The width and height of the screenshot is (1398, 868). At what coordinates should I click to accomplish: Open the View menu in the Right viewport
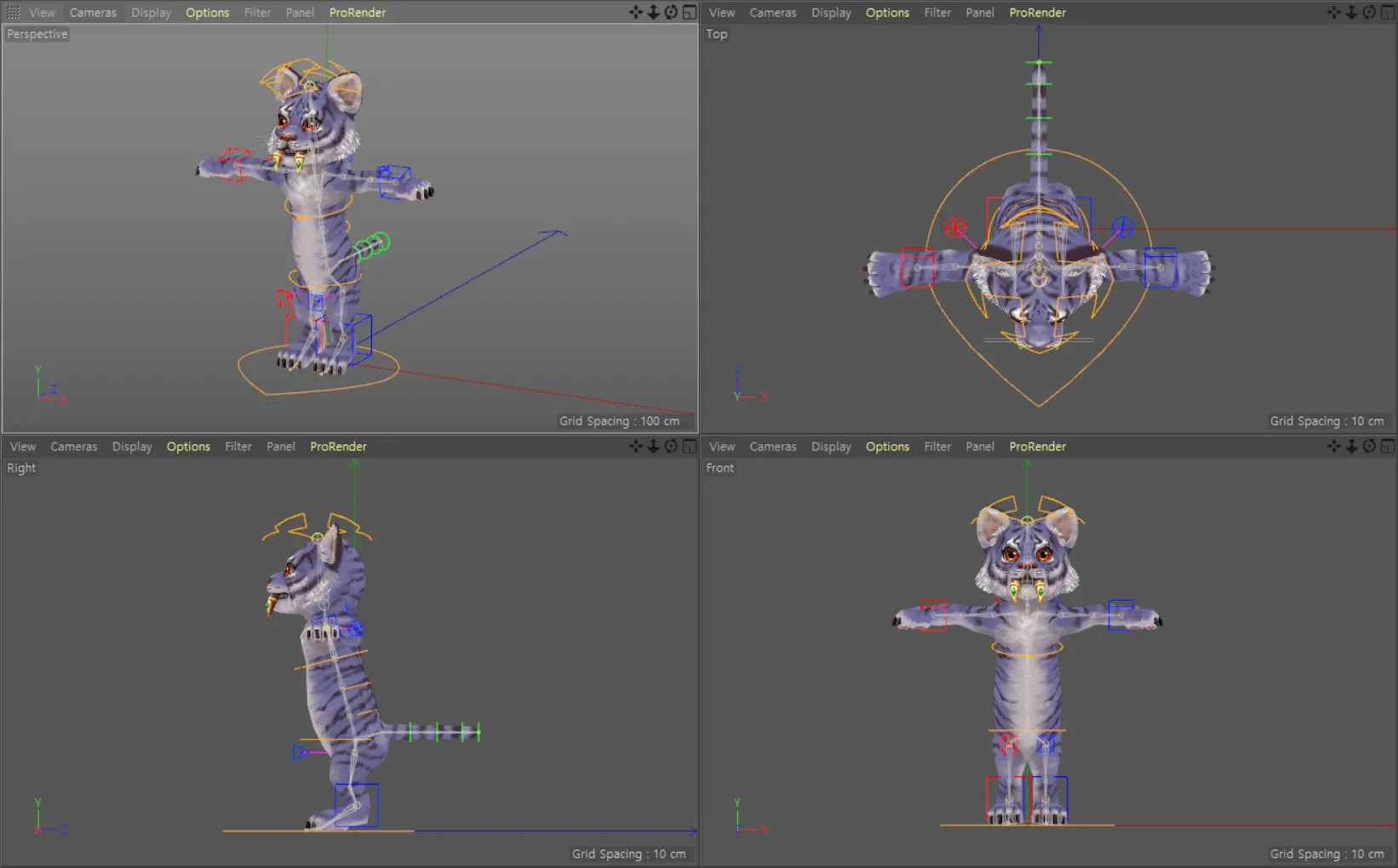click(23, 447)
